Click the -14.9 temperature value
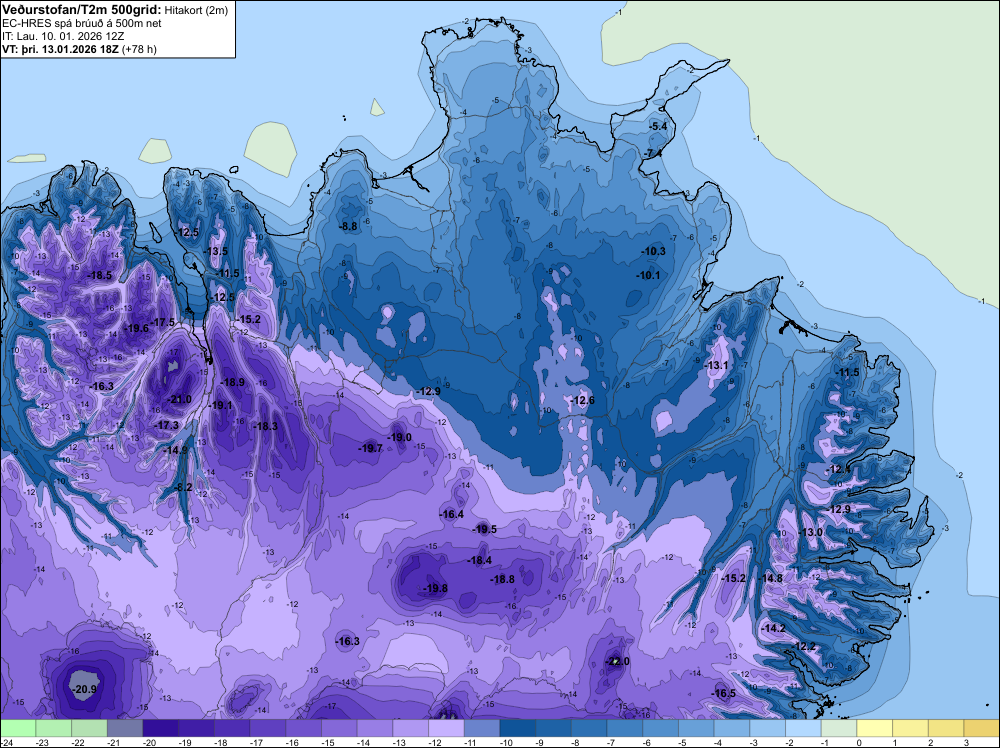 pyautogui.click(x=175, y=450)
